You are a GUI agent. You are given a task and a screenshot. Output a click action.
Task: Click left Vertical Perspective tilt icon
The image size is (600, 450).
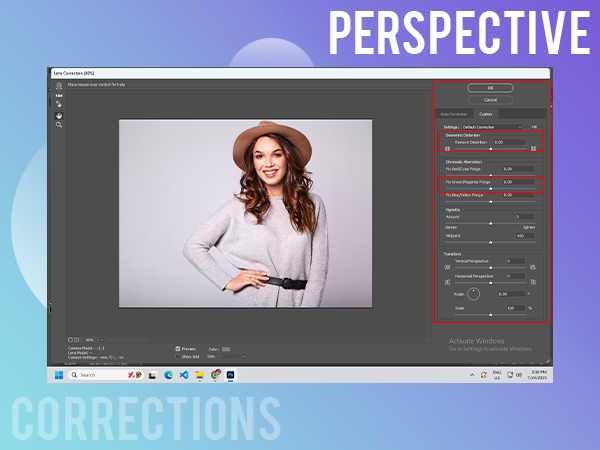(447, 267)
